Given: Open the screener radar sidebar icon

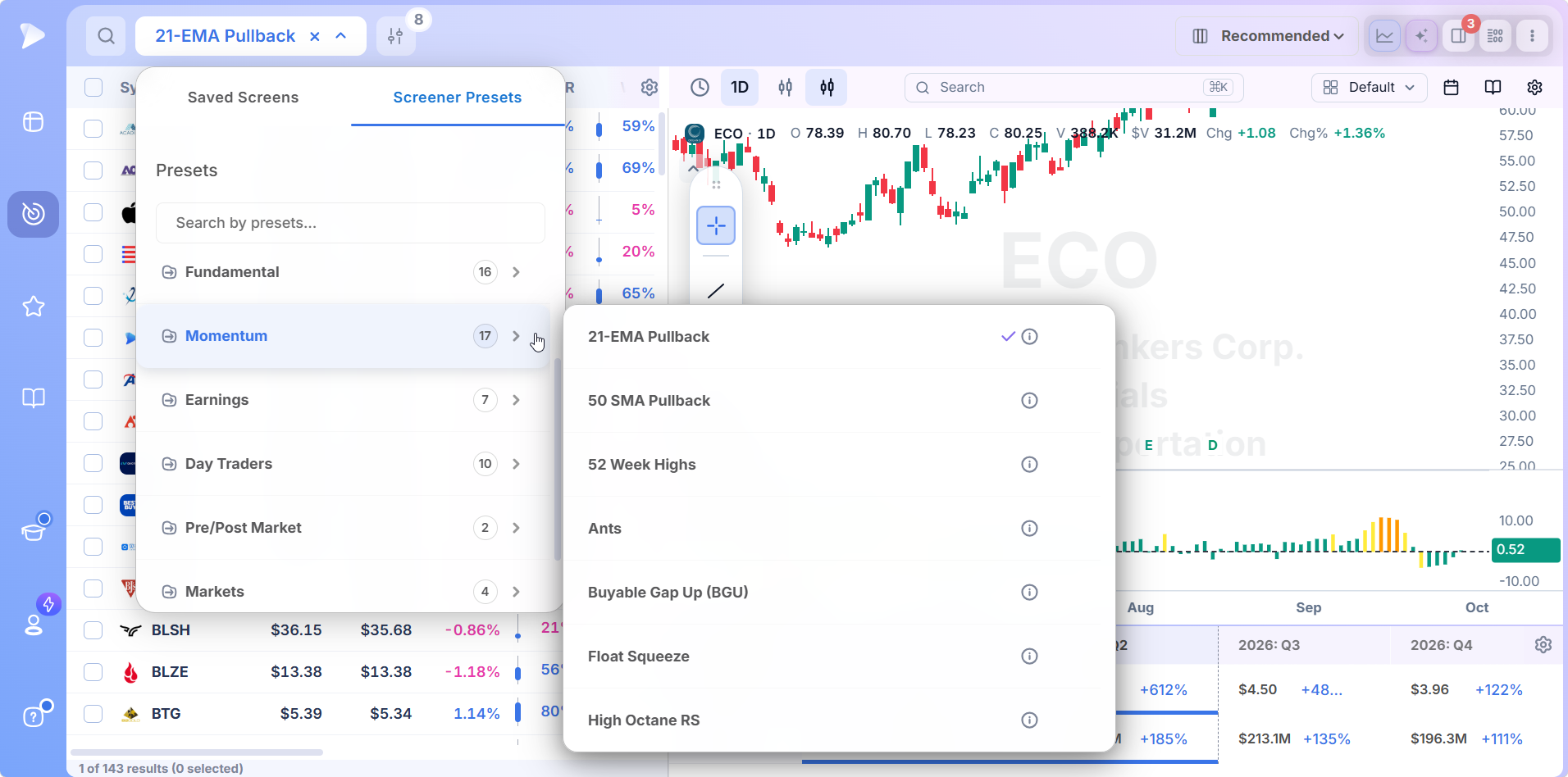Looking at the screenshot, I should 33,214.
